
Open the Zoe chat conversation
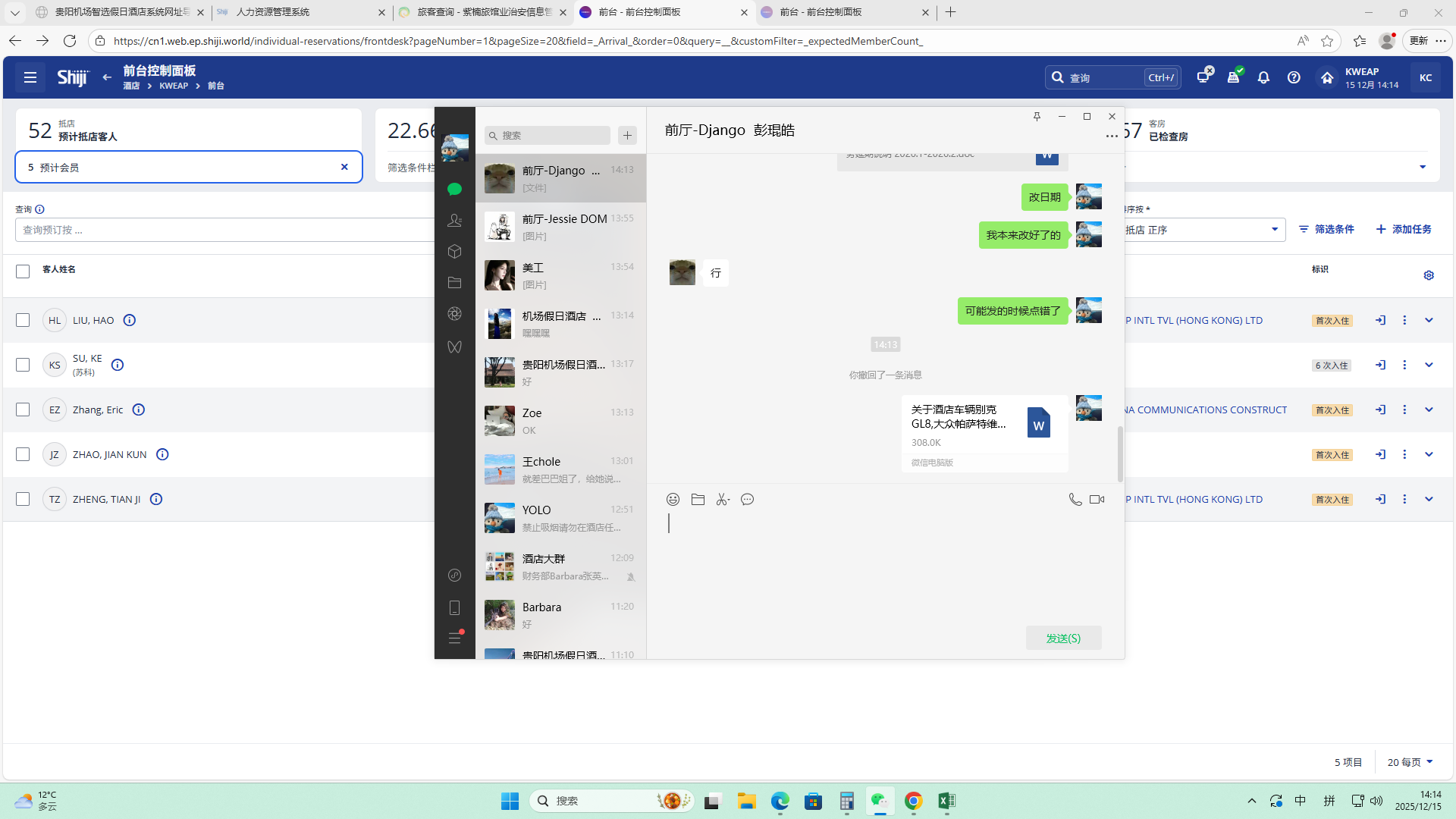click(x=560, y=421)
